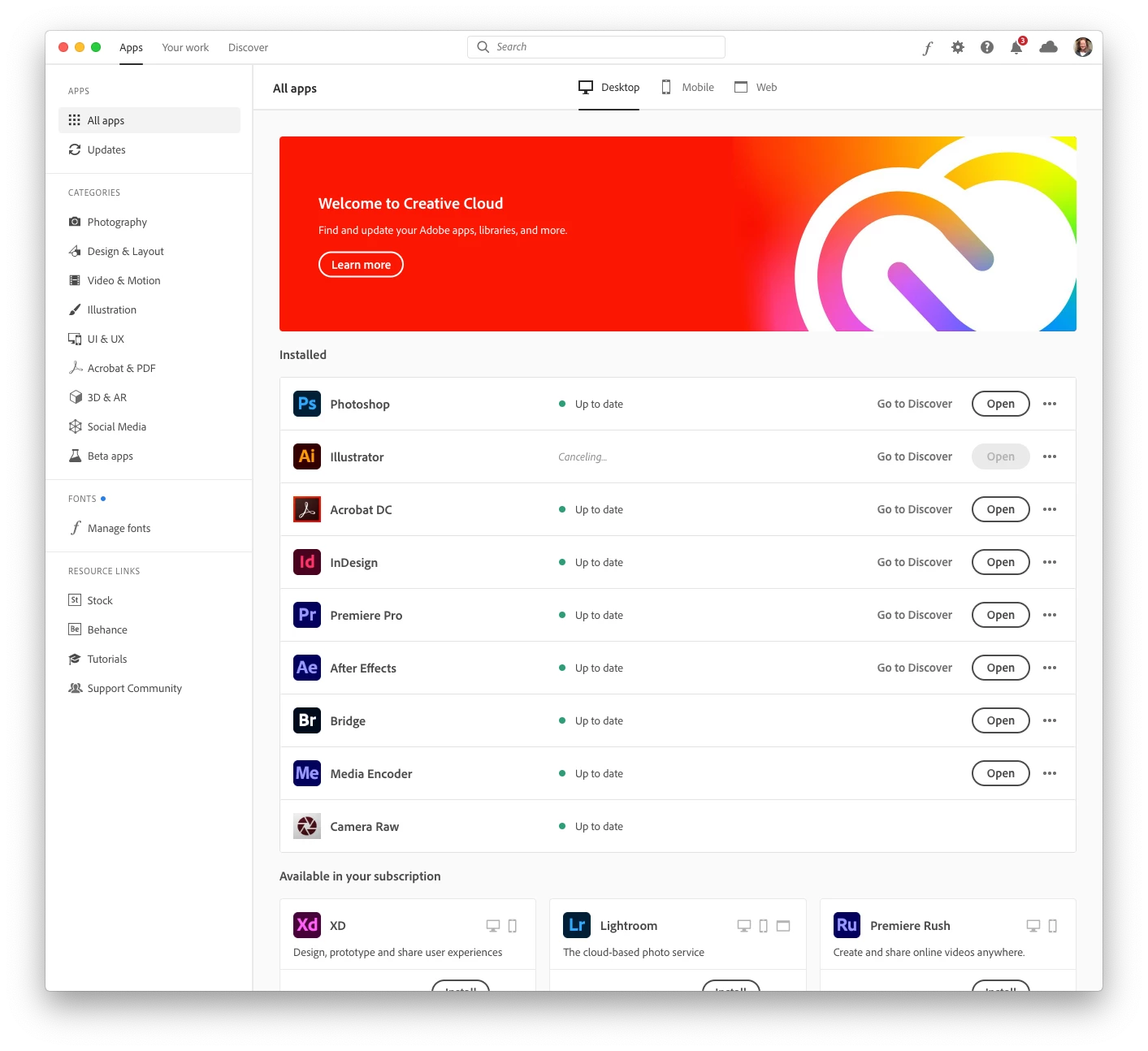1148x1051 pixels.
Task: Select the Desktop platform tab
Action: click(x=609, y=87)
